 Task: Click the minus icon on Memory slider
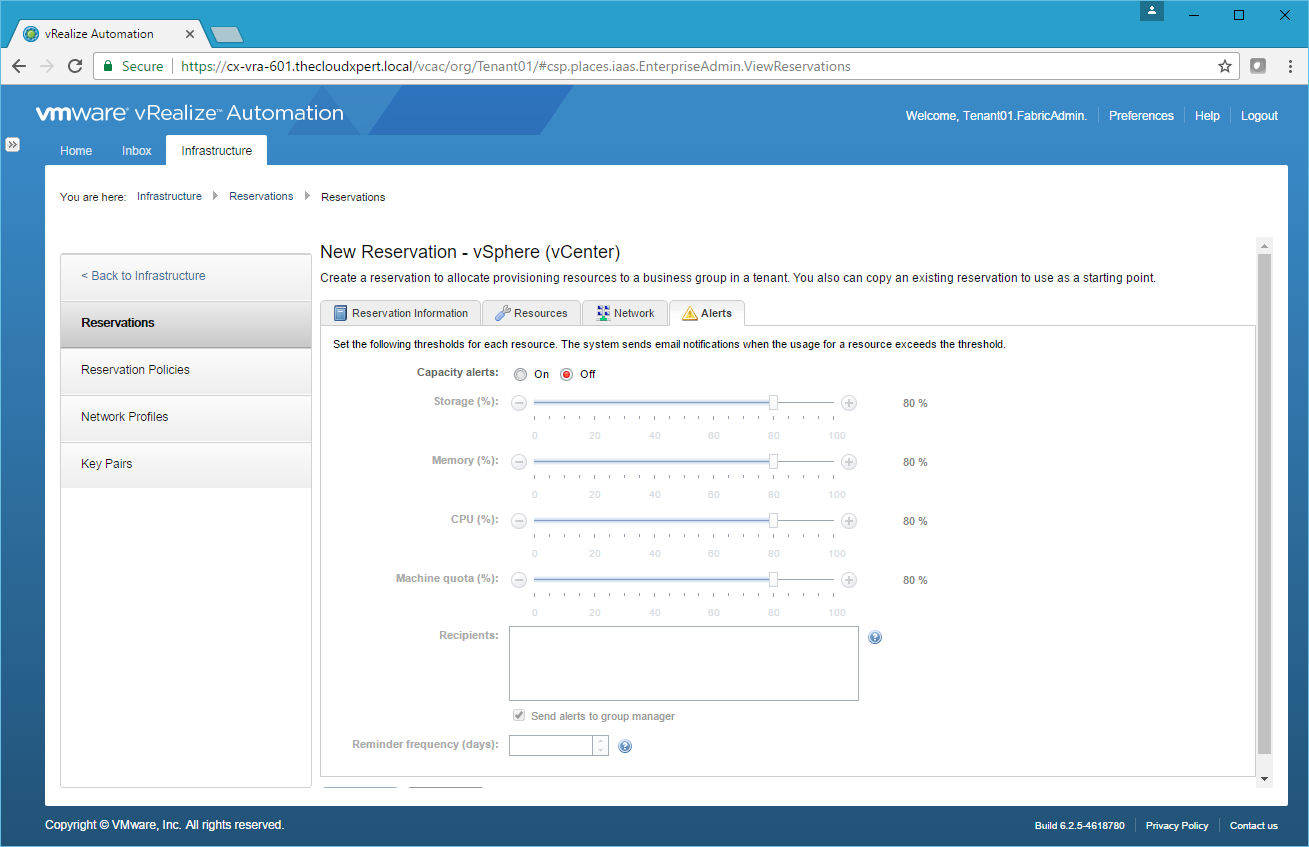pos(519,462)
